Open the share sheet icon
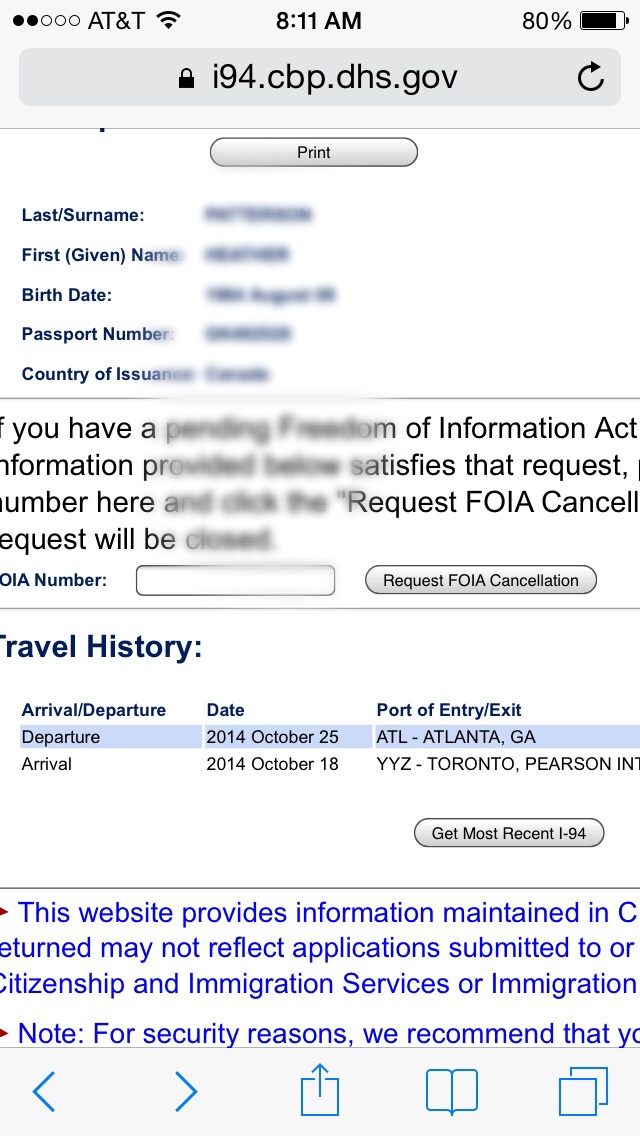 [x=320, y=1088]
